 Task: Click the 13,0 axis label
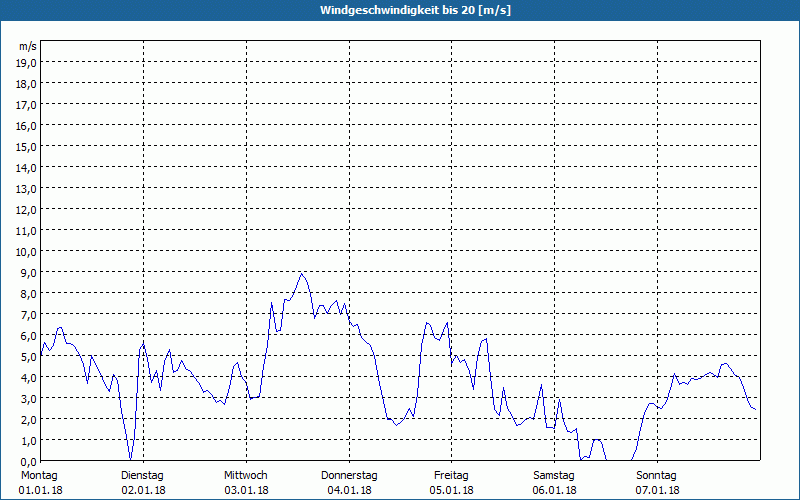coord(26,189)
